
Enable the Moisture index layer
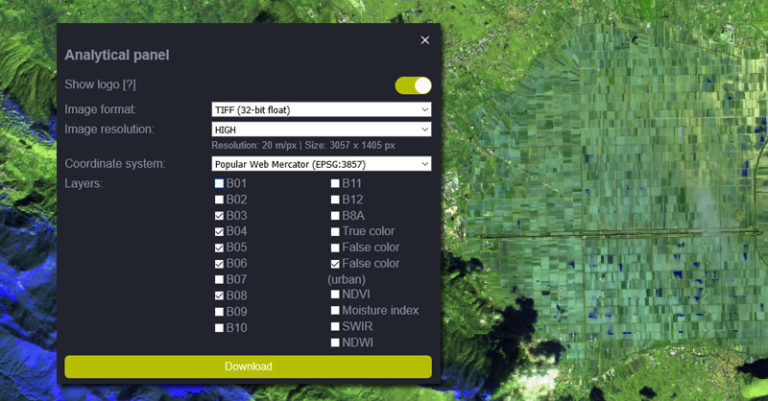tap(335, 310)
